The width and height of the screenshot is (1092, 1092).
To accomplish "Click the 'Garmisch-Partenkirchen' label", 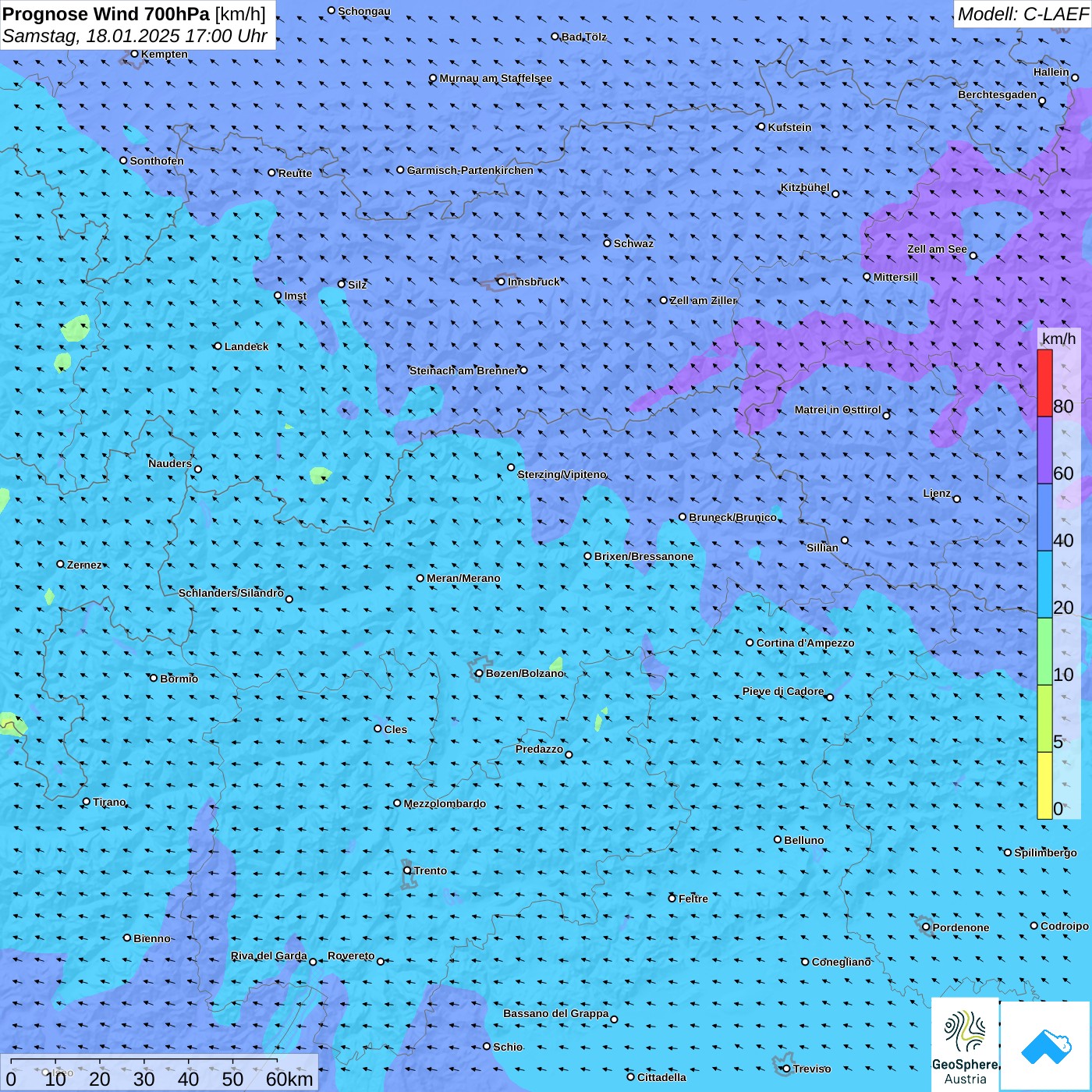I will [x=470, y=170].
